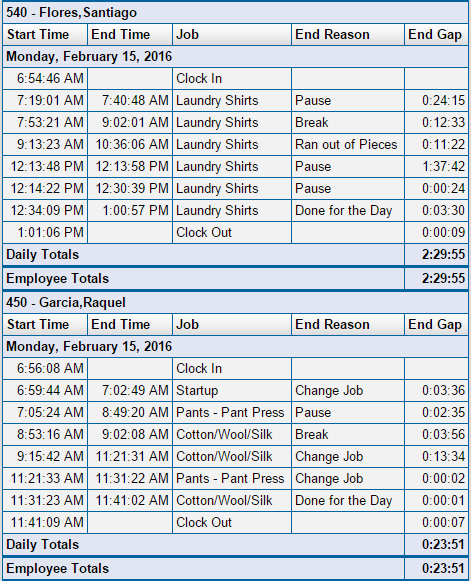
Task: Select the 450 - Garcia,Raquel employee header
Action: [235, 303]
